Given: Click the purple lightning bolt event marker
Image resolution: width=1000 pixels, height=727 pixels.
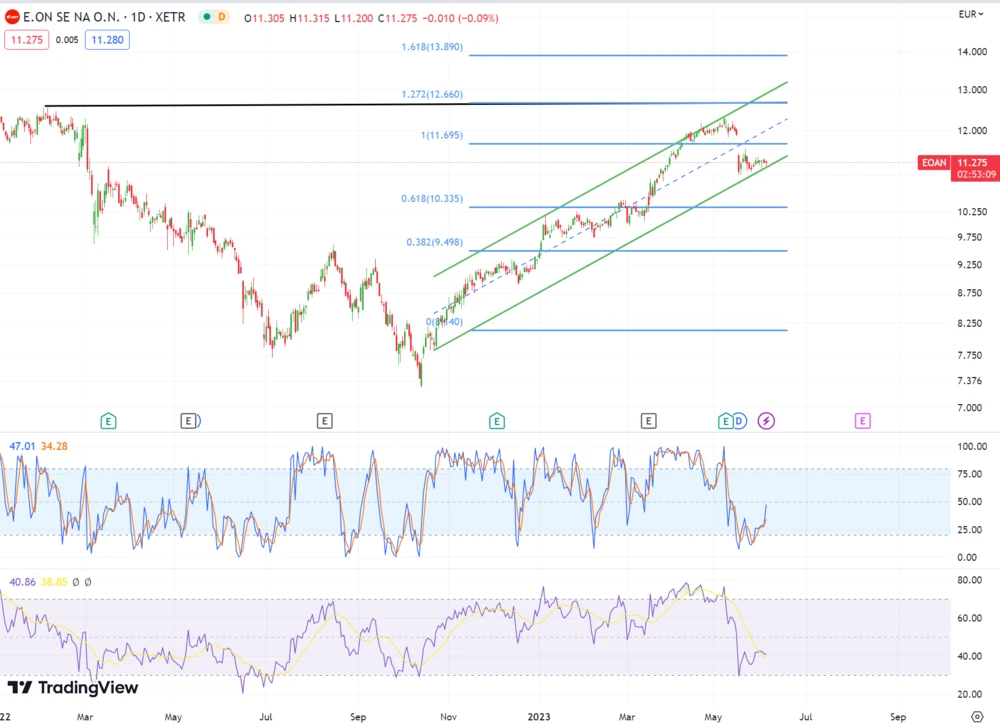Looking at the screenshot, I should (x=767, y=421).
